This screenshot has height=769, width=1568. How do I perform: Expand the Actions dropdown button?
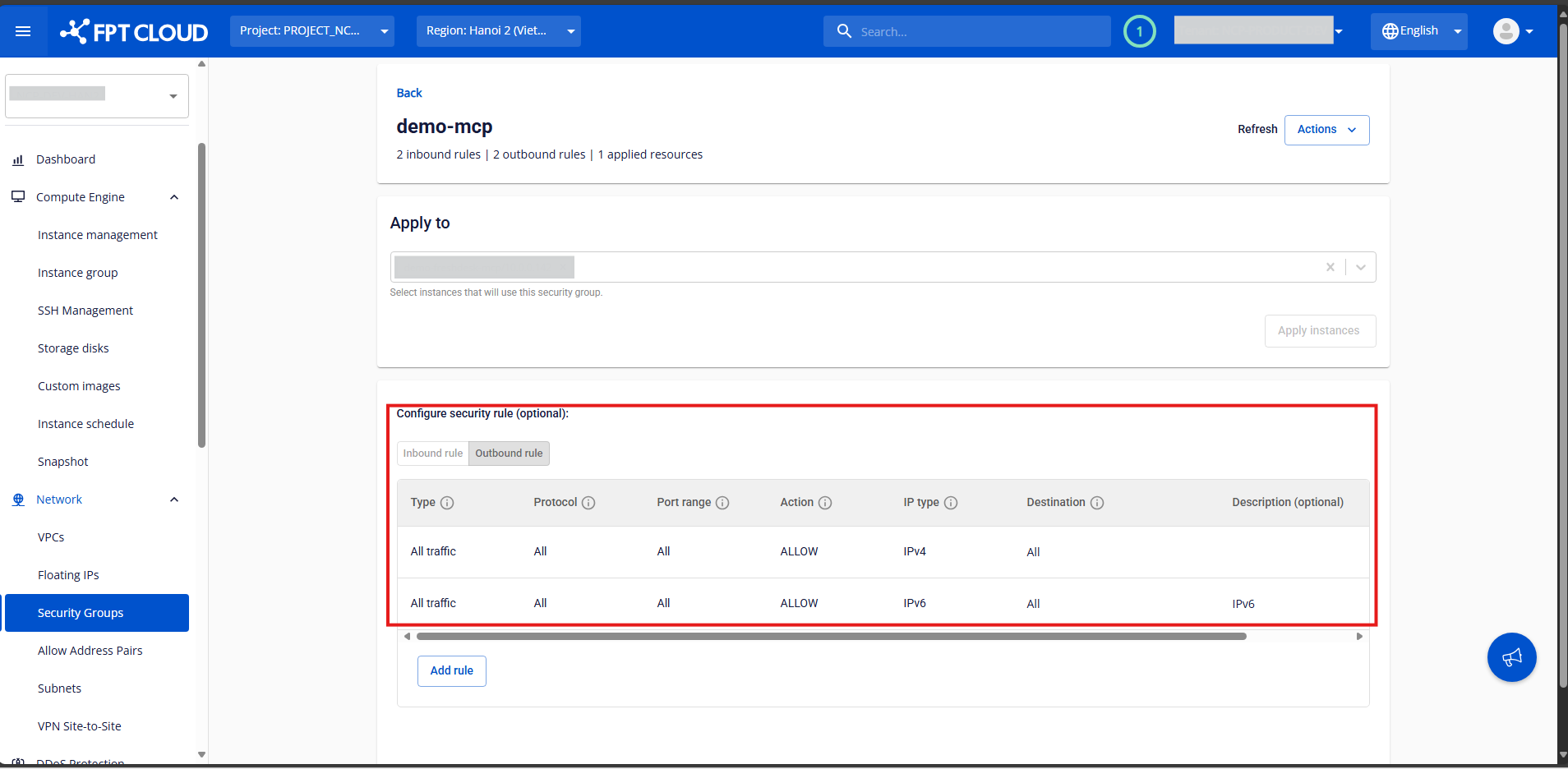coord(1326,130)
